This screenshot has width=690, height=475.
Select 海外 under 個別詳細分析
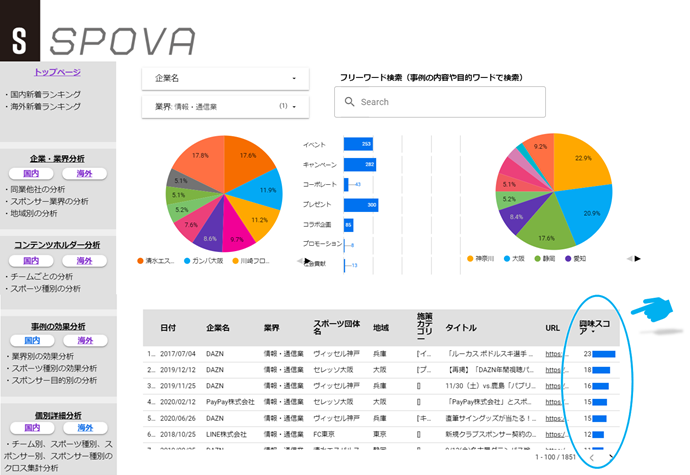click(x=85, y=427)
